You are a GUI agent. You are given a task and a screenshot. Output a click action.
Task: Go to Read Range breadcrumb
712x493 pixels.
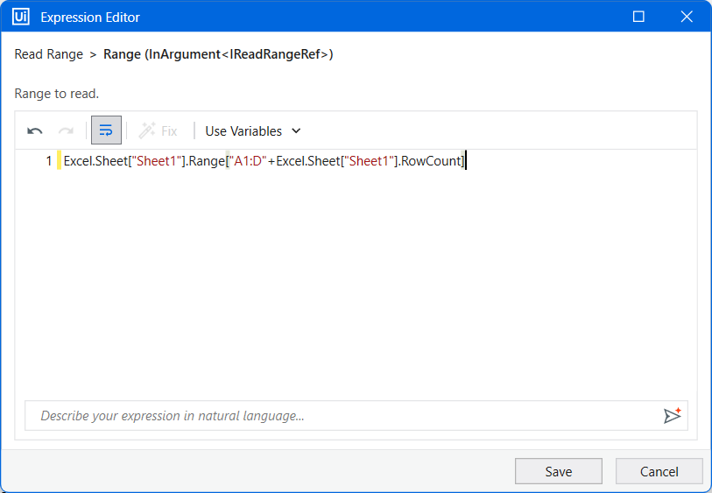pos(49,54)
